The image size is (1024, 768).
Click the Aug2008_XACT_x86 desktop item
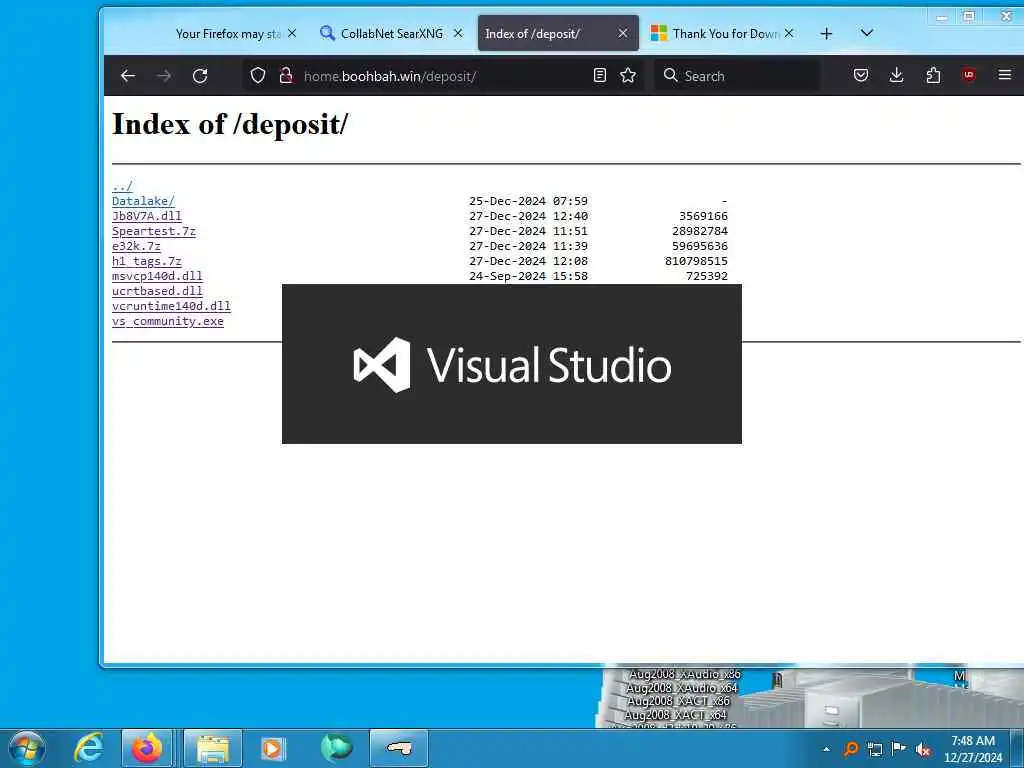point(677,701)
